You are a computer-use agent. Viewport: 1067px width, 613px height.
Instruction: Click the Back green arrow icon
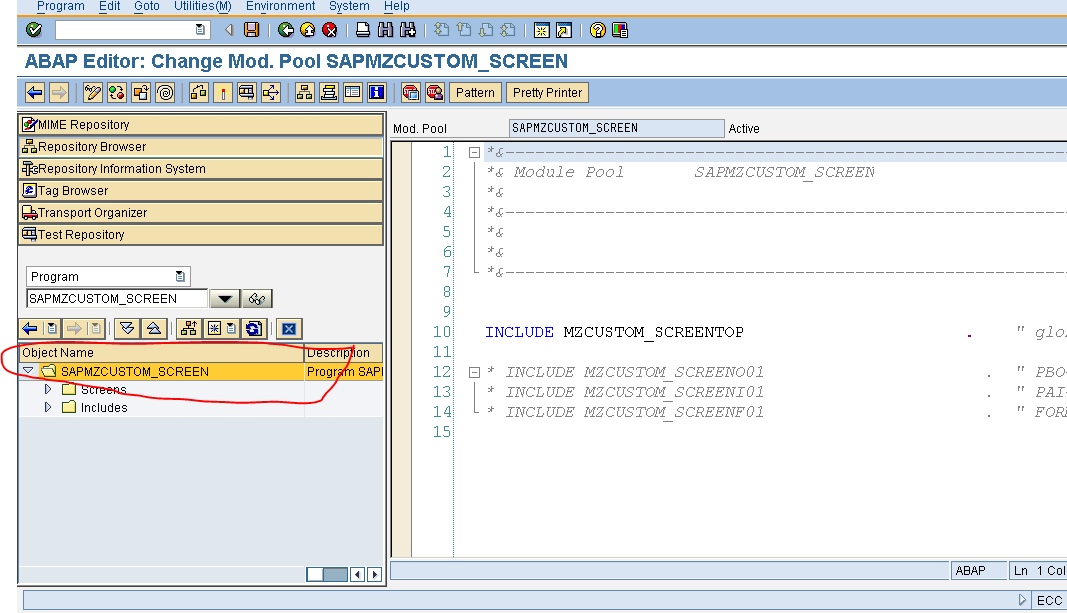click(x=285, y=29)
